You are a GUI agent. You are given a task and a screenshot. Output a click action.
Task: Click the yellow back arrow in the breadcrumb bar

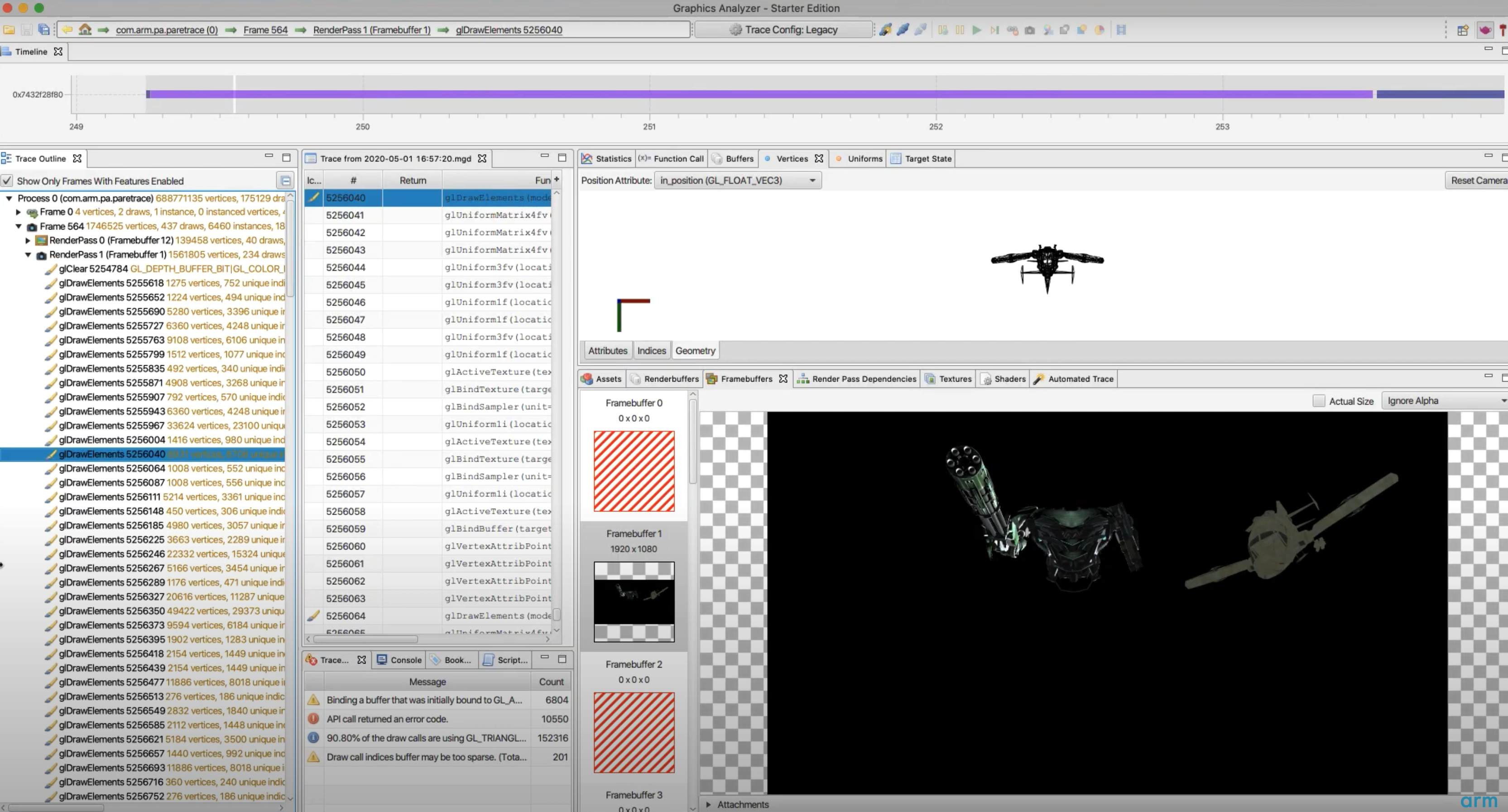click(x=67, y=30)
